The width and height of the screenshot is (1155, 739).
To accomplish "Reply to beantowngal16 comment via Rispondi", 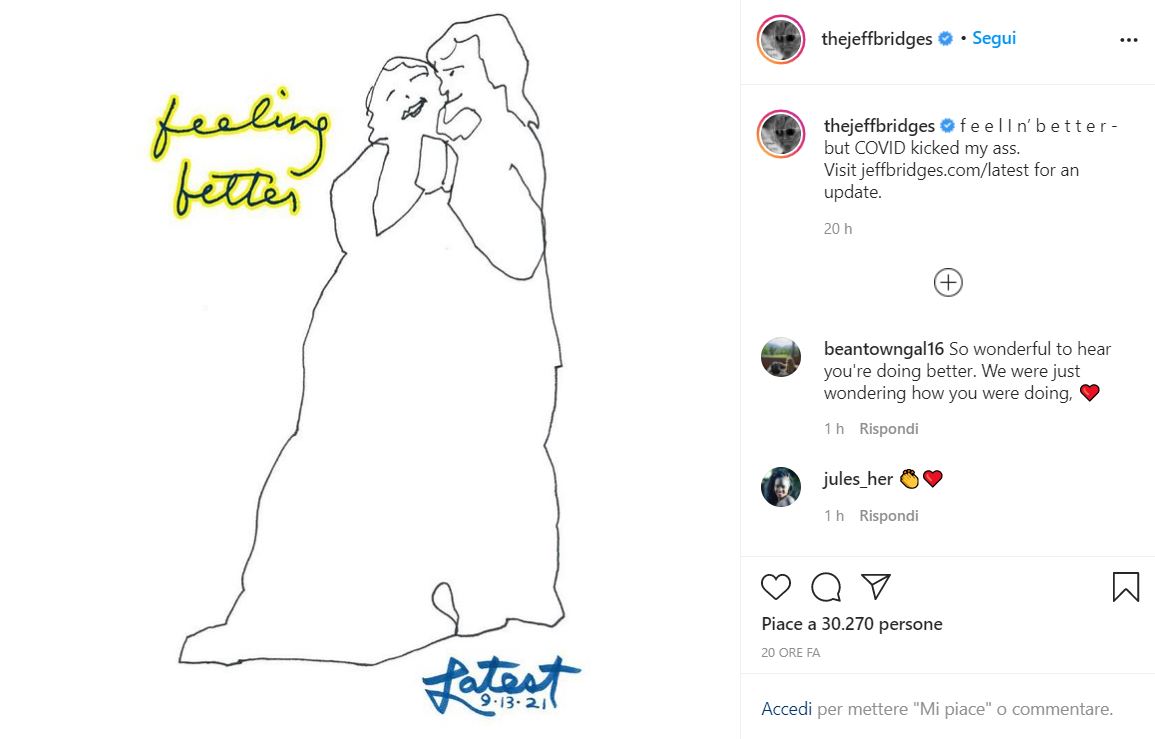I will [x=888, y=429].
